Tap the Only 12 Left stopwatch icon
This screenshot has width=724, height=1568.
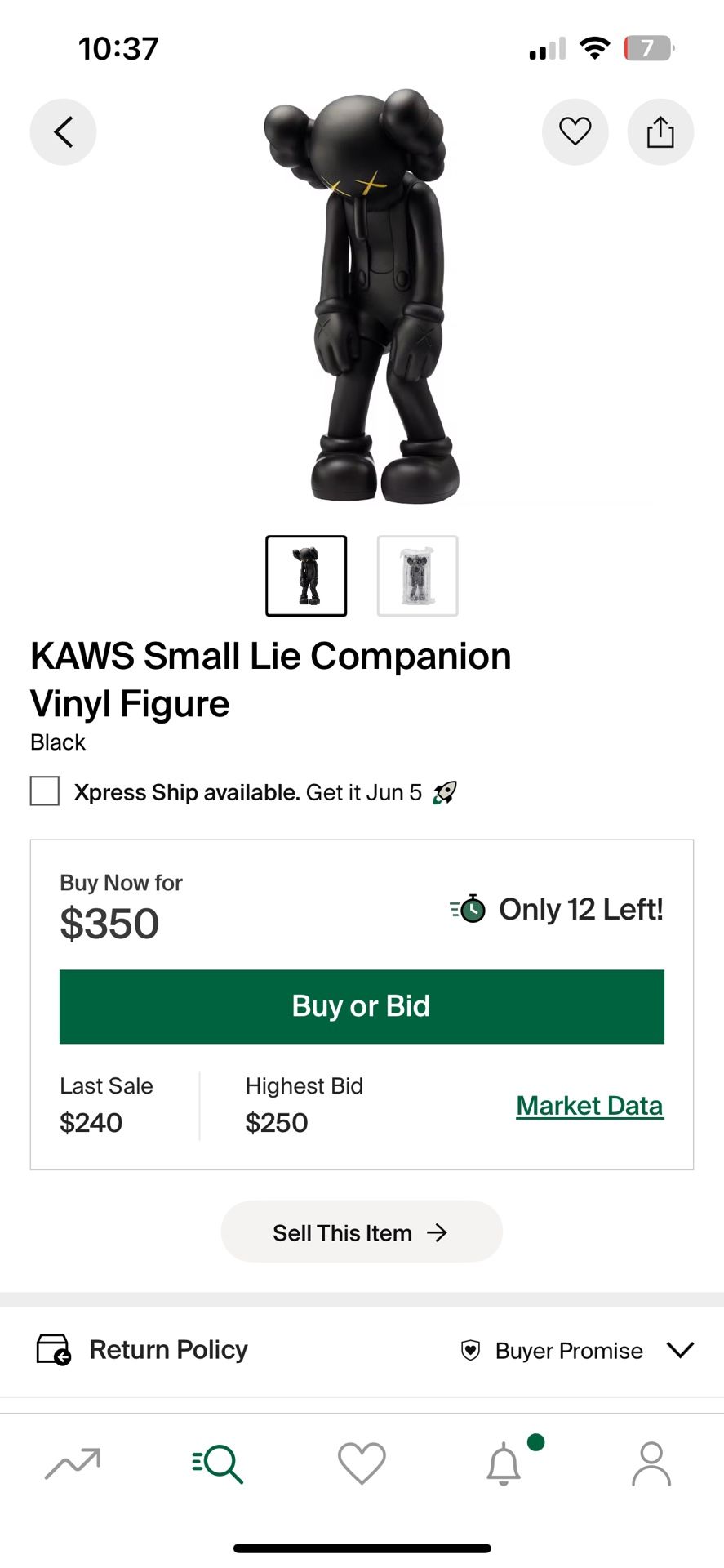469,909
